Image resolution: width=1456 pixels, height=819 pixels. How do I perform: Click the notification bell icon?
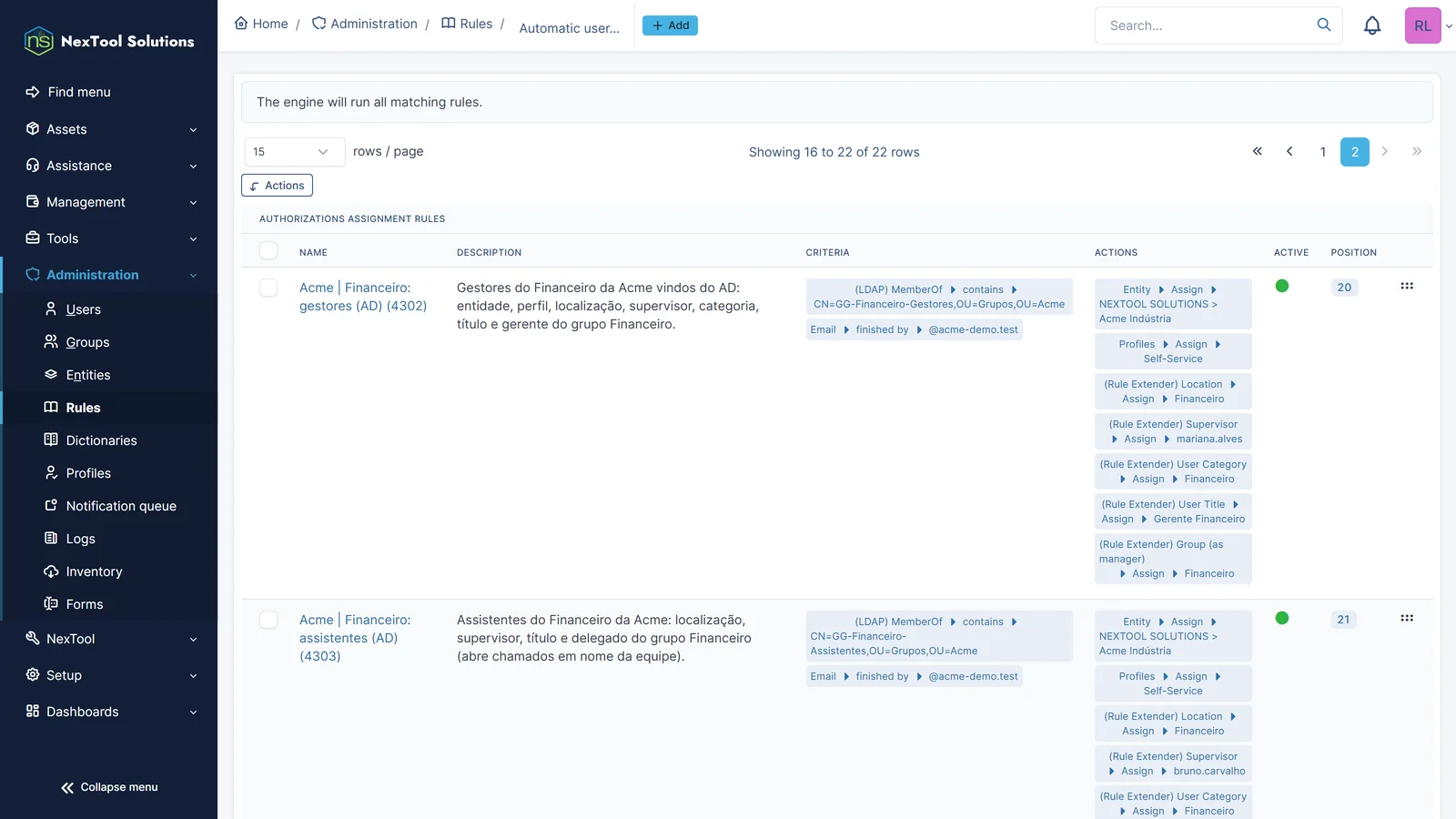pos(1372,25)
